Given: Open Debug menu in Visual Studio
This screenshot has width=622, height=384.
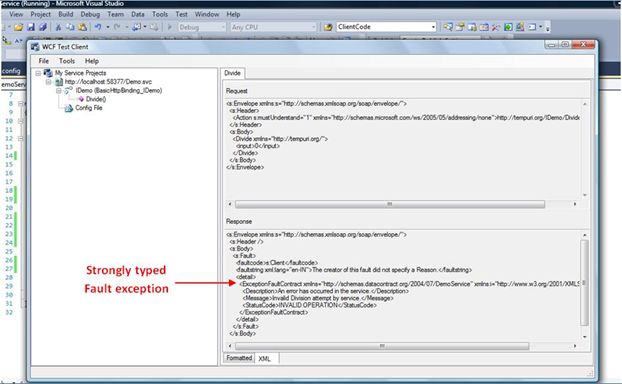Looking at the screenshot, I should pyautogui.click(x=90, y=14).
